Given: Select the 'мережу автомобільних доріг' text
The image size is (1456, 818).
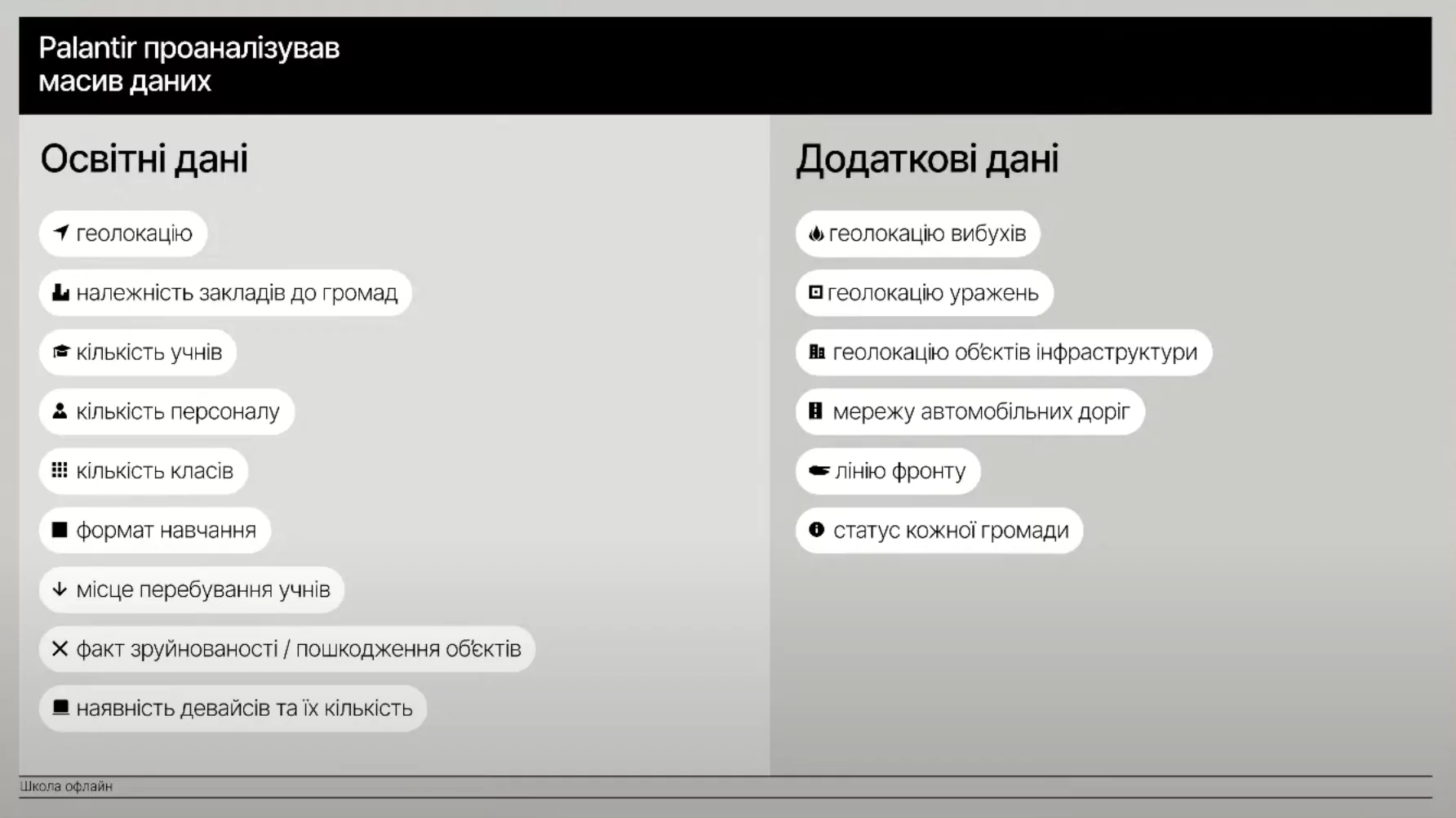Looking at the screenshot, I should pos(981,411).
